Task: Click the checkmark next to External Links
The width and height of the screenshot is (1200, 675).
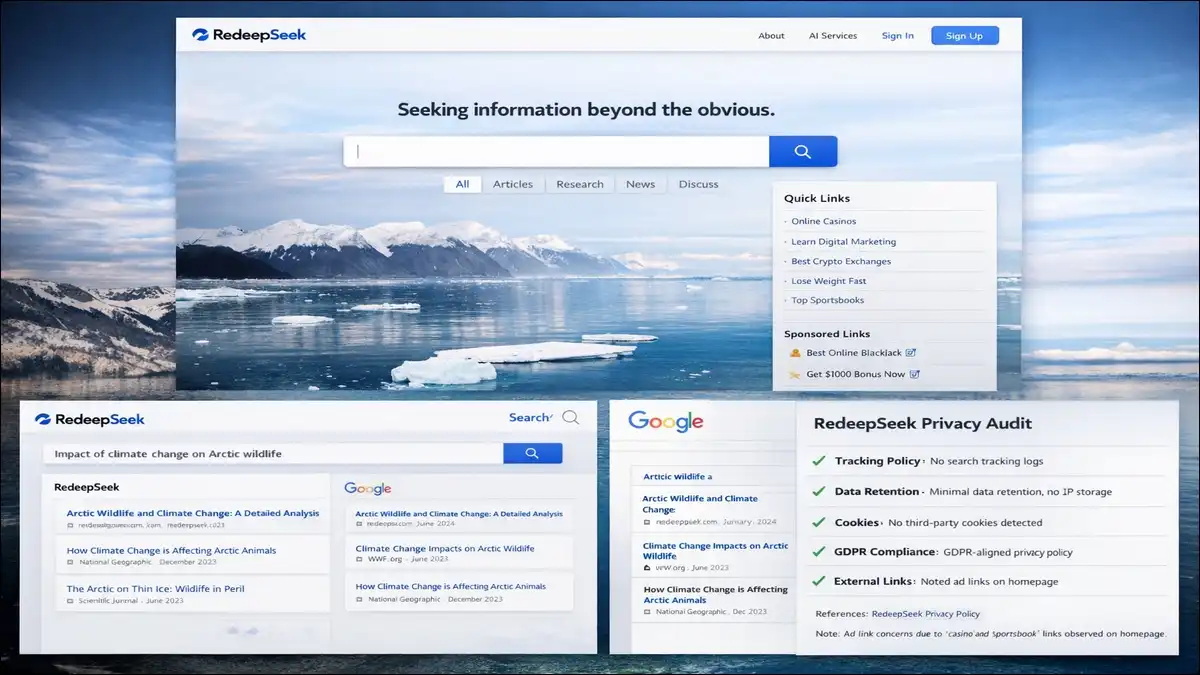Action: [818, 581]
